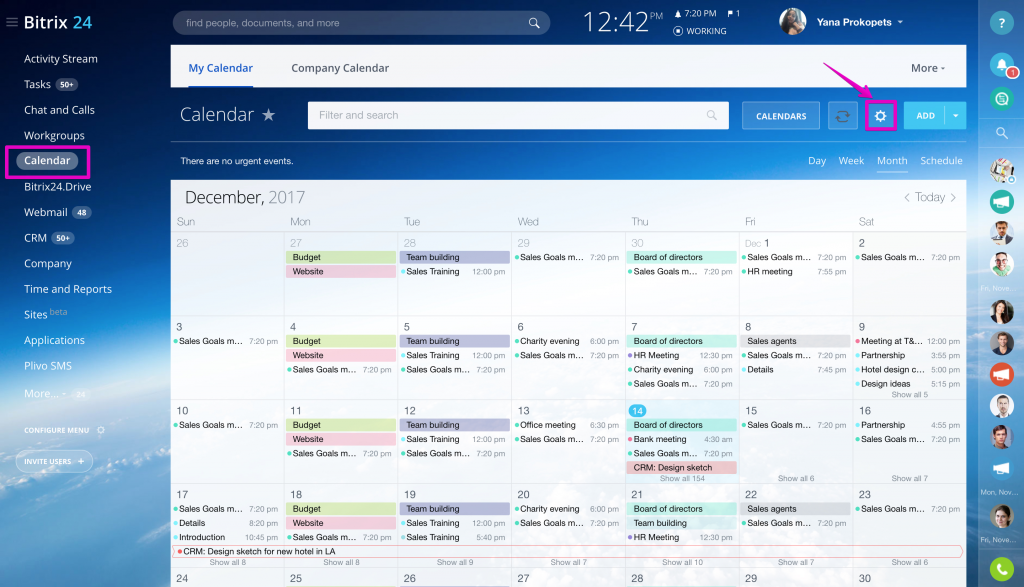Jump to Today in calendar
Screen dimensions: 1024x587
(930, 197)
